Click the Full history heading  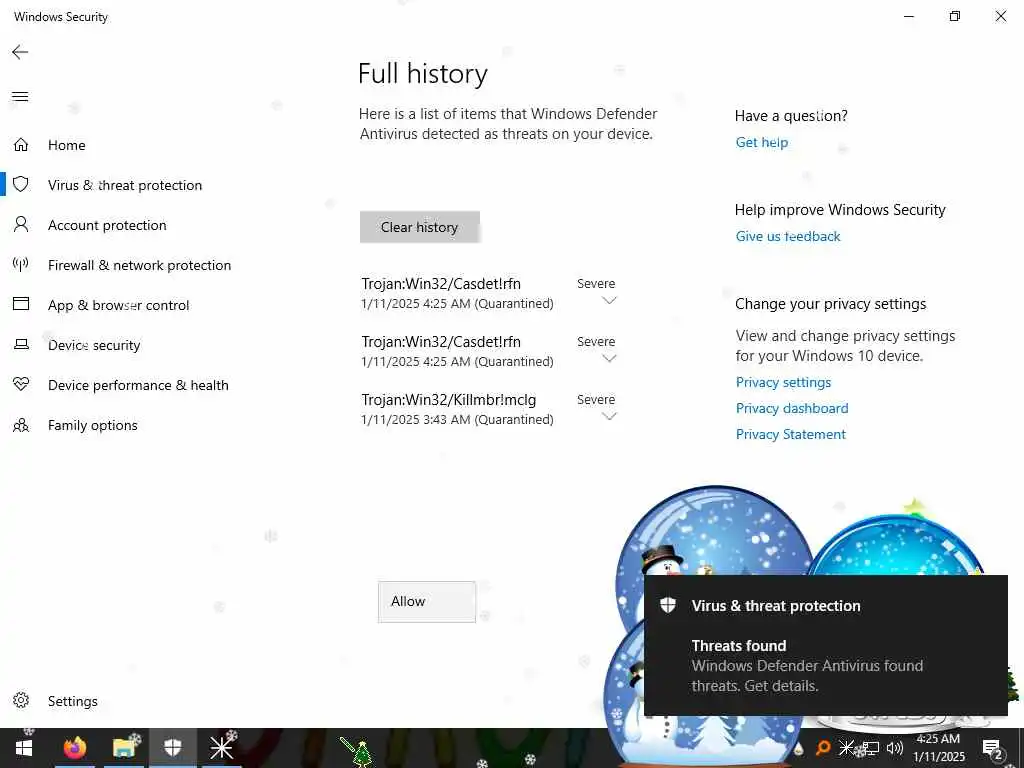(423, 73)
